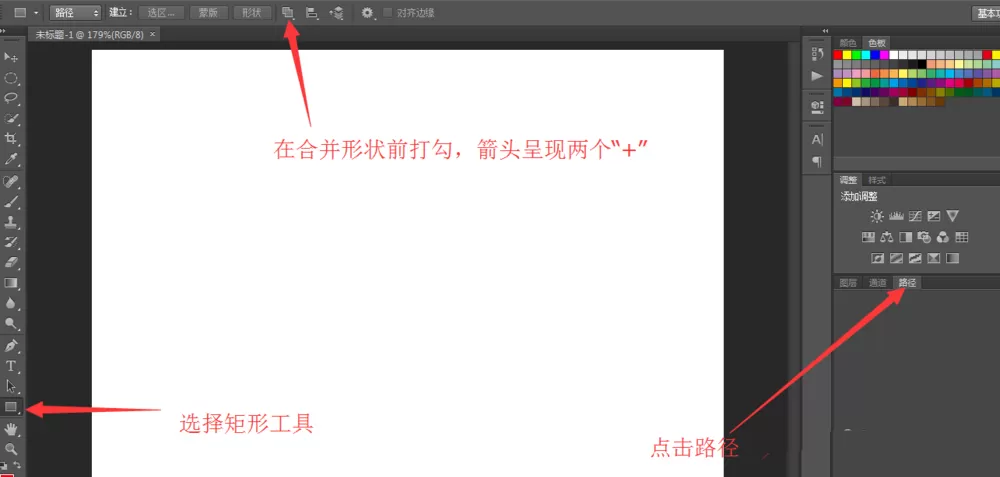Open the Paragraph panel icon
Screen dimensions: 1000x477
point(817,161)
